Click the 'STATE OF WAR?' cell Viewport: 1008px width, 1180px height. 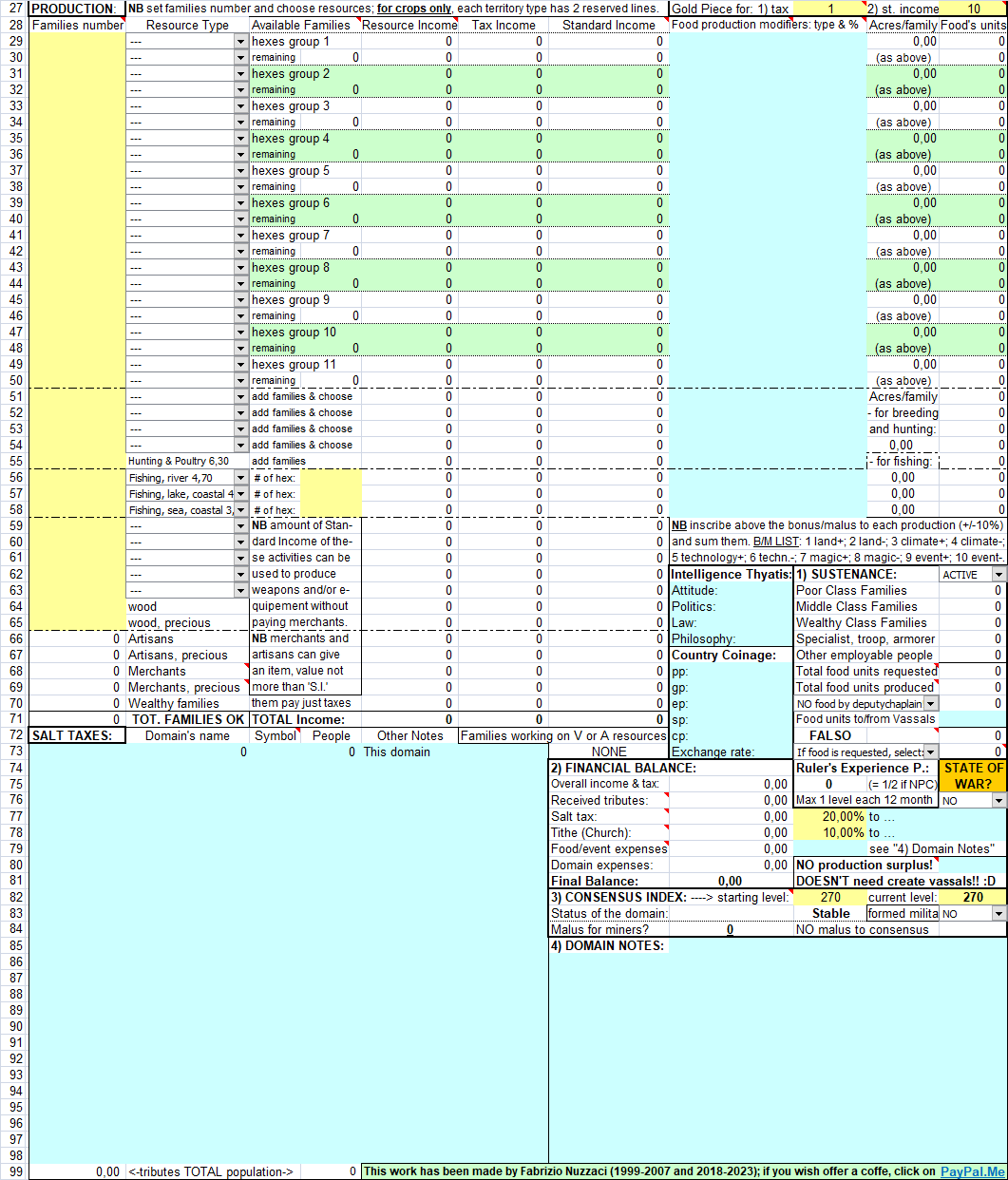click(974, 776)
